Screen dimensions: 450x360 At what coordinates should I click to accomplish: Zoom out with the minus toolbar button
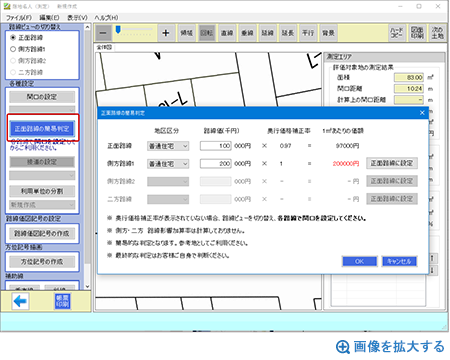103,33
